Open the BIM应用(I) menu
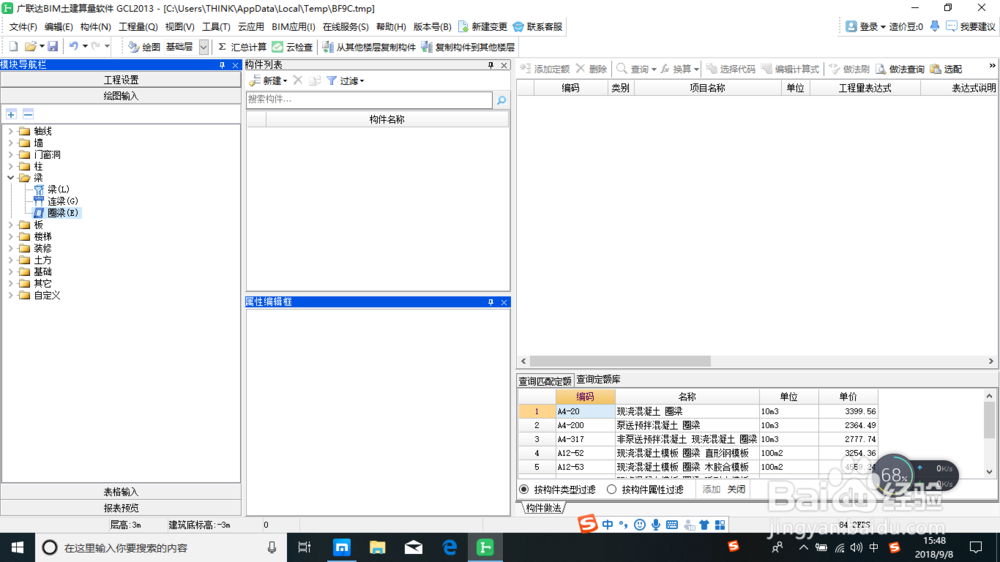Image resolution: width=1000 pixels, height=562 pixels. pyautogui.click(x=293, y=27)
